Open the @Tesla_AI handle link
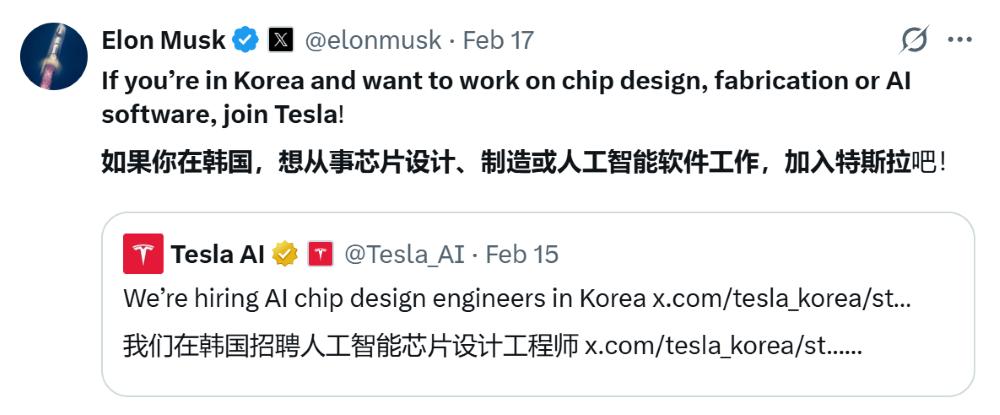The image size is (1000, 415). pos(404,254)
